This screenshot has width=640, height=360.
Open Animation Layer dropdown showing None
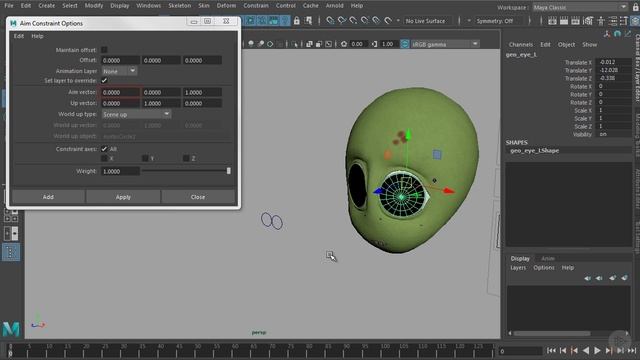(x=119, y=71)
